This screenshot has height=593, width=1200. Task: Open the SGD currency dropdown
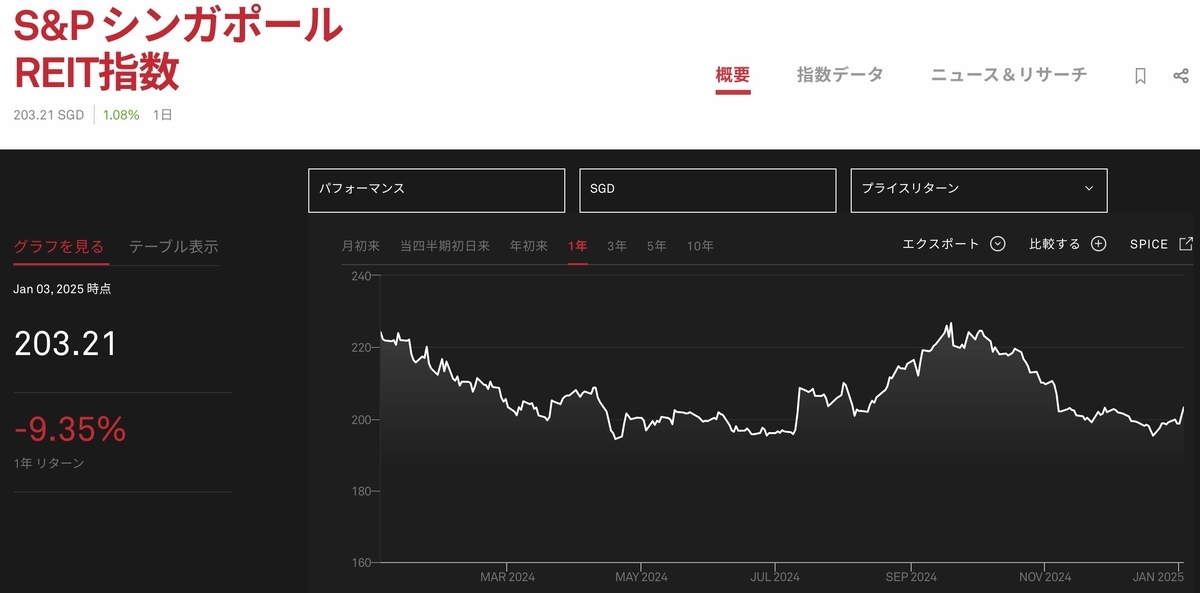pos(707,190)
